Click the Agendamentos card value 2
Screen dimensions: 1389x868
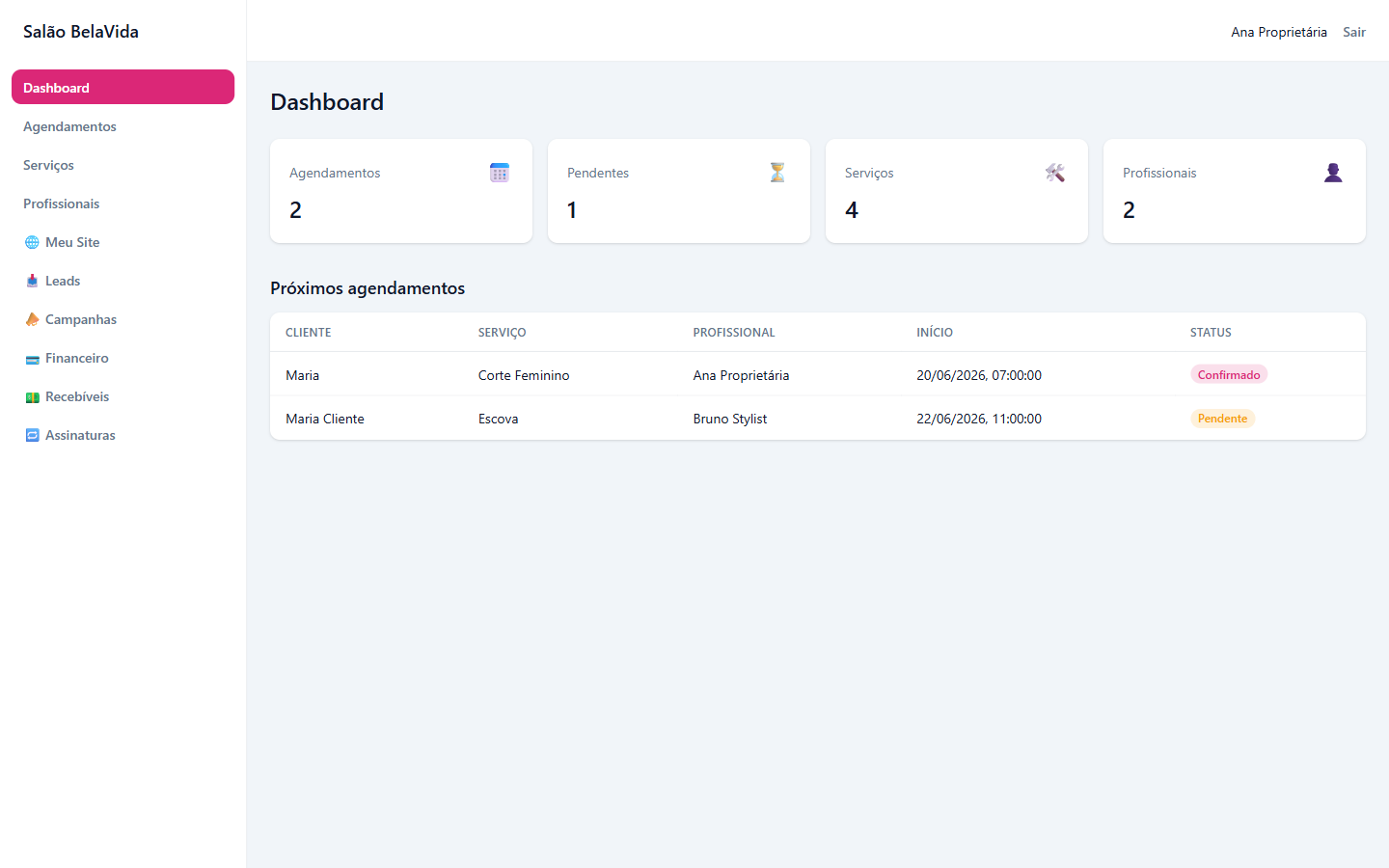click(295, 210)
